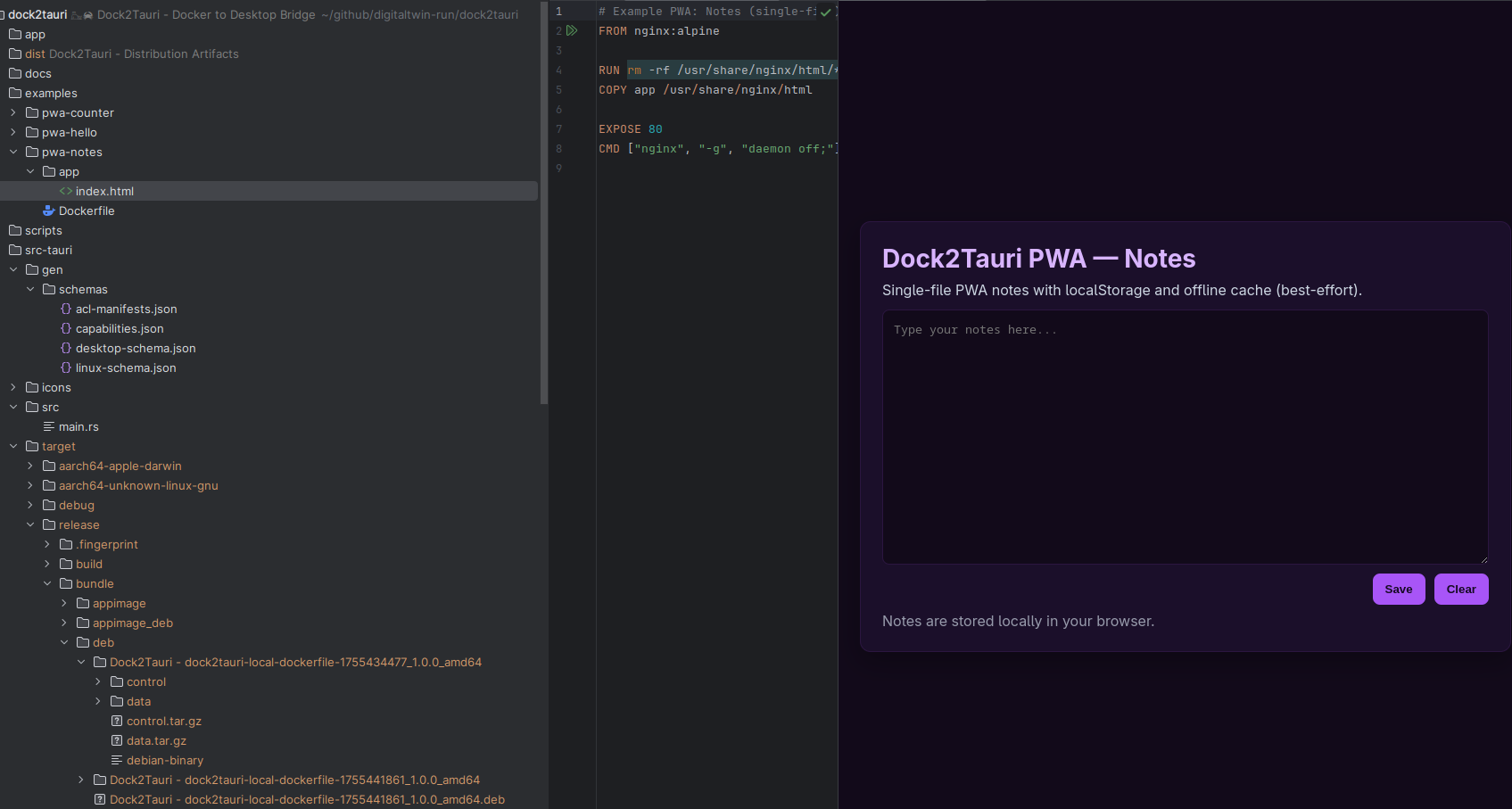Collapse the deb folder under bundle
The height and width of the screenshot is (809, 1512).
64,642
